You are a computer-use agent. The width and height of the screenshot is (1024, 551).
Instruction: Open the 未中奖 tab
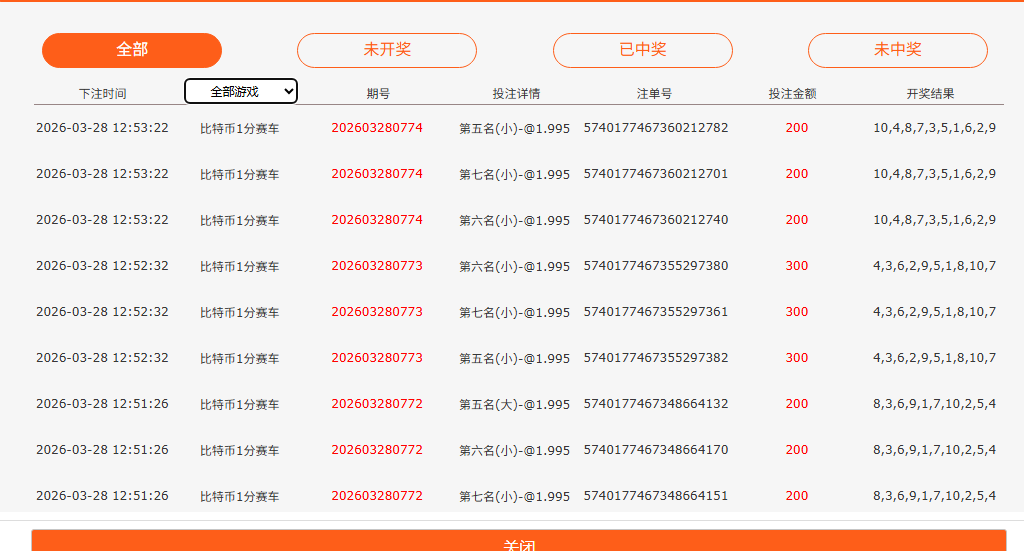pyautogui.click(x=897, y=50)
